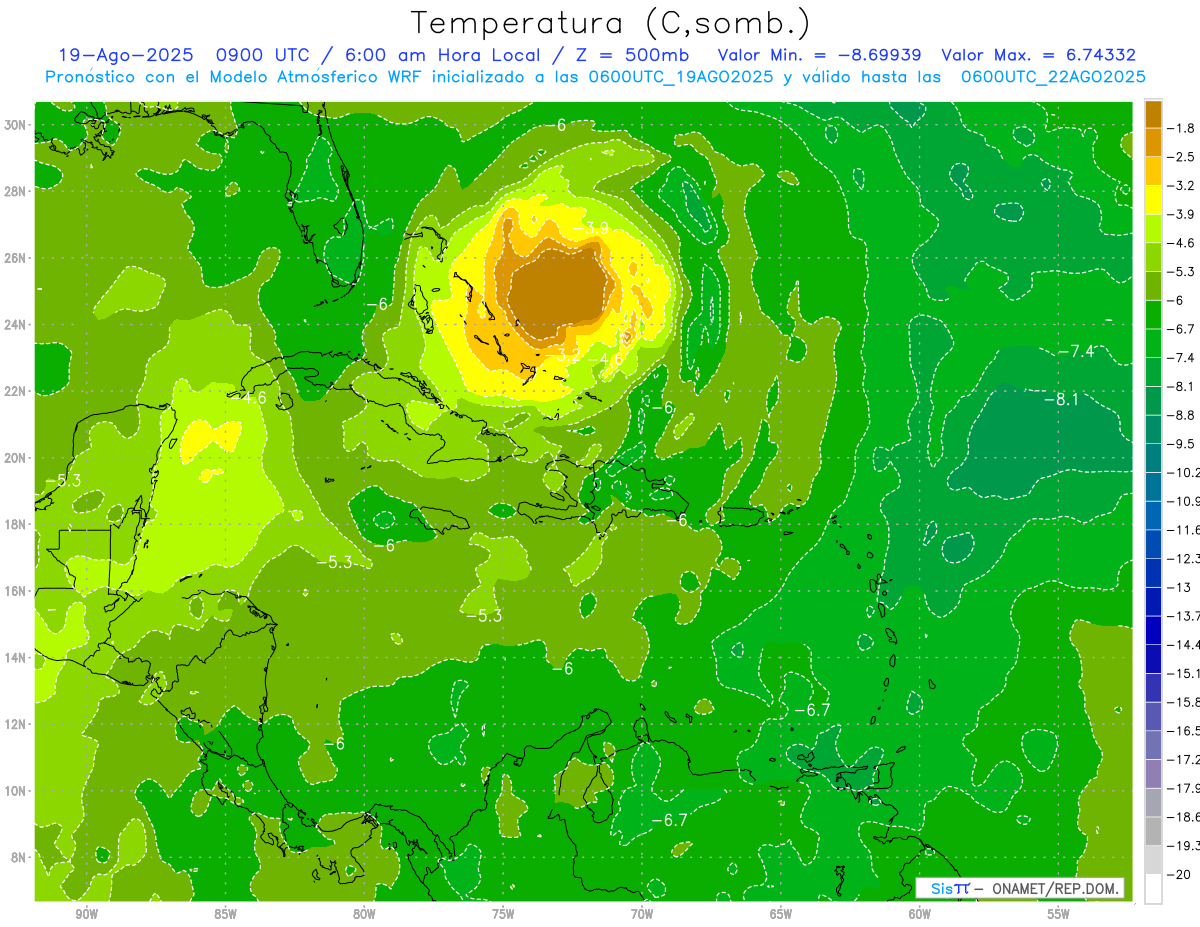This screenshot has height=927, width=1200.
Task: Pick the legend swatch between -16.5 and -17.2
Action: click(x=1153, y=745)
